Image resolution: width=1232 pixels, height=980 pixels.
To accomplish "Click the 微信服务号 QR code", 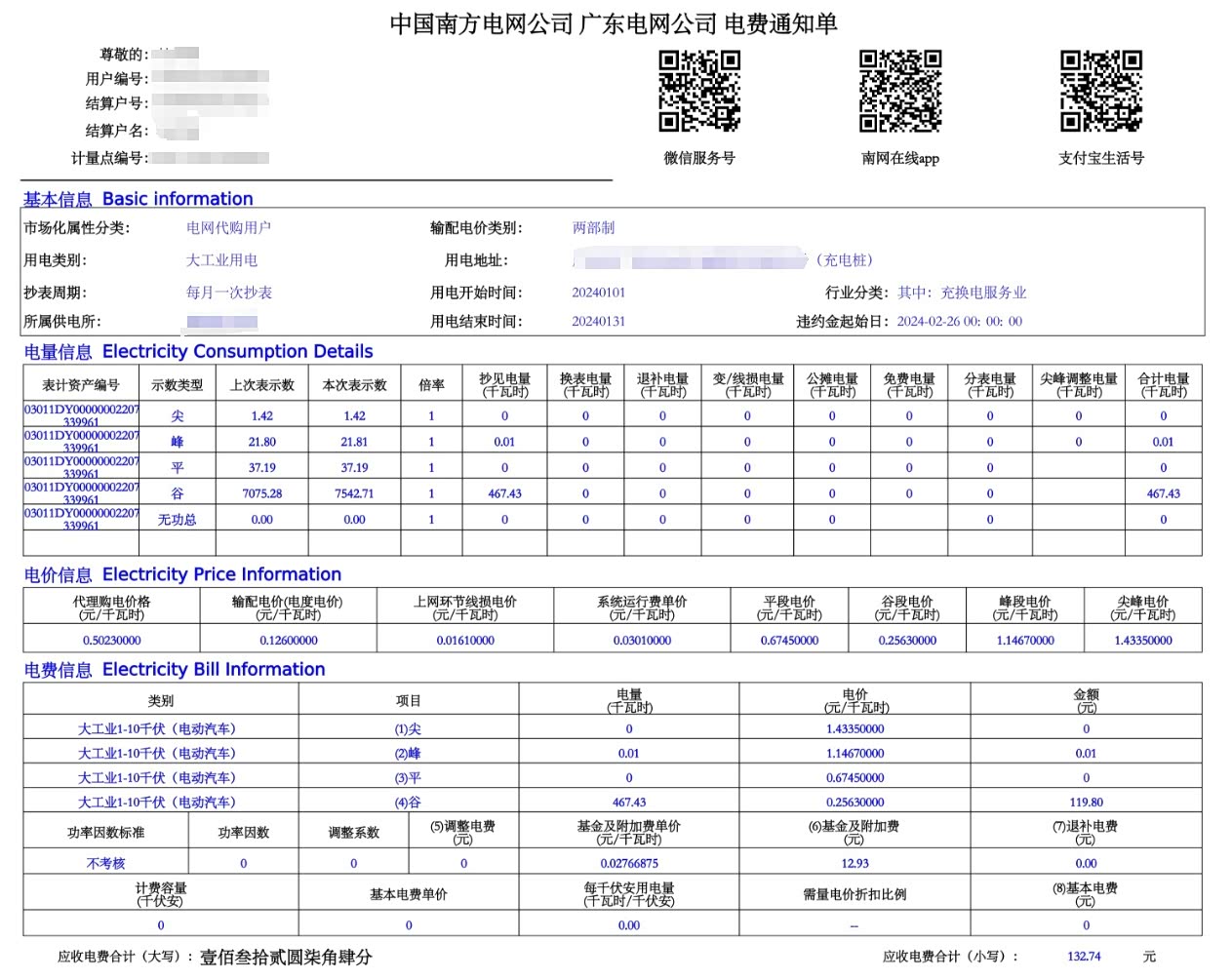I will coord(699,91).
